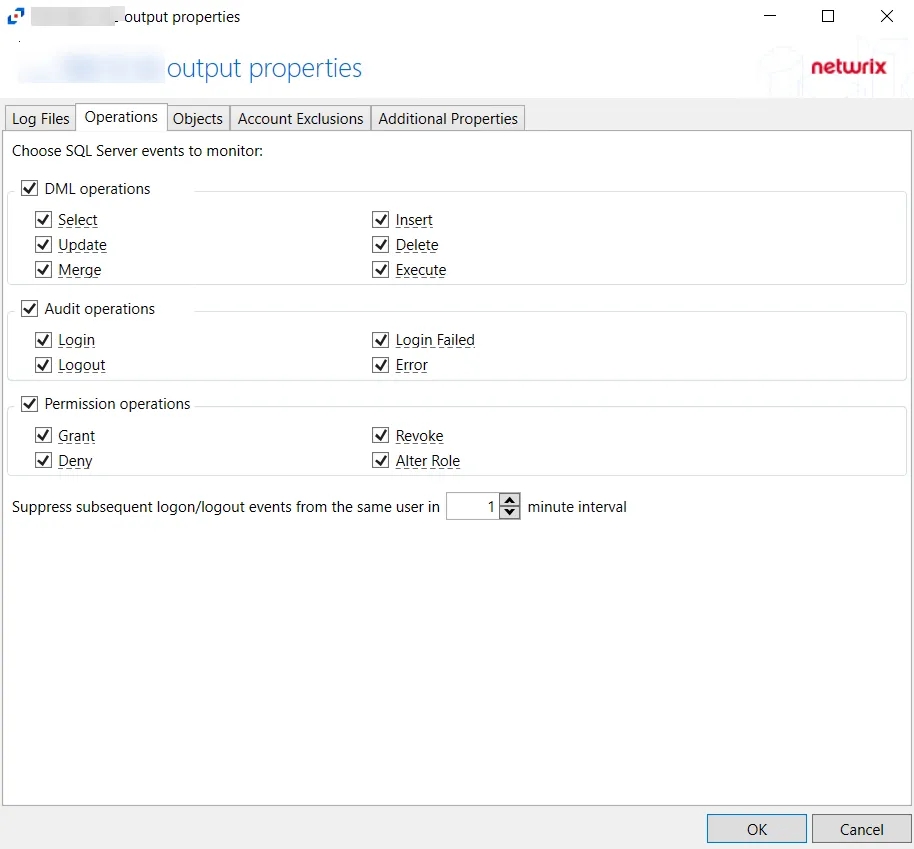The width and height of the screenshot is (914, 849).
Task: Click the Netwrix logo
Action: (x=849, y=66)
